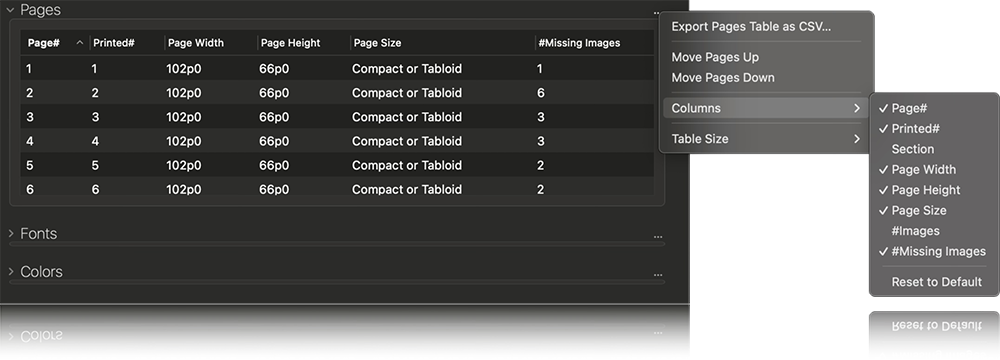Click missing images value 6
The image size is (1000, 360).
(x=541, y=93)
